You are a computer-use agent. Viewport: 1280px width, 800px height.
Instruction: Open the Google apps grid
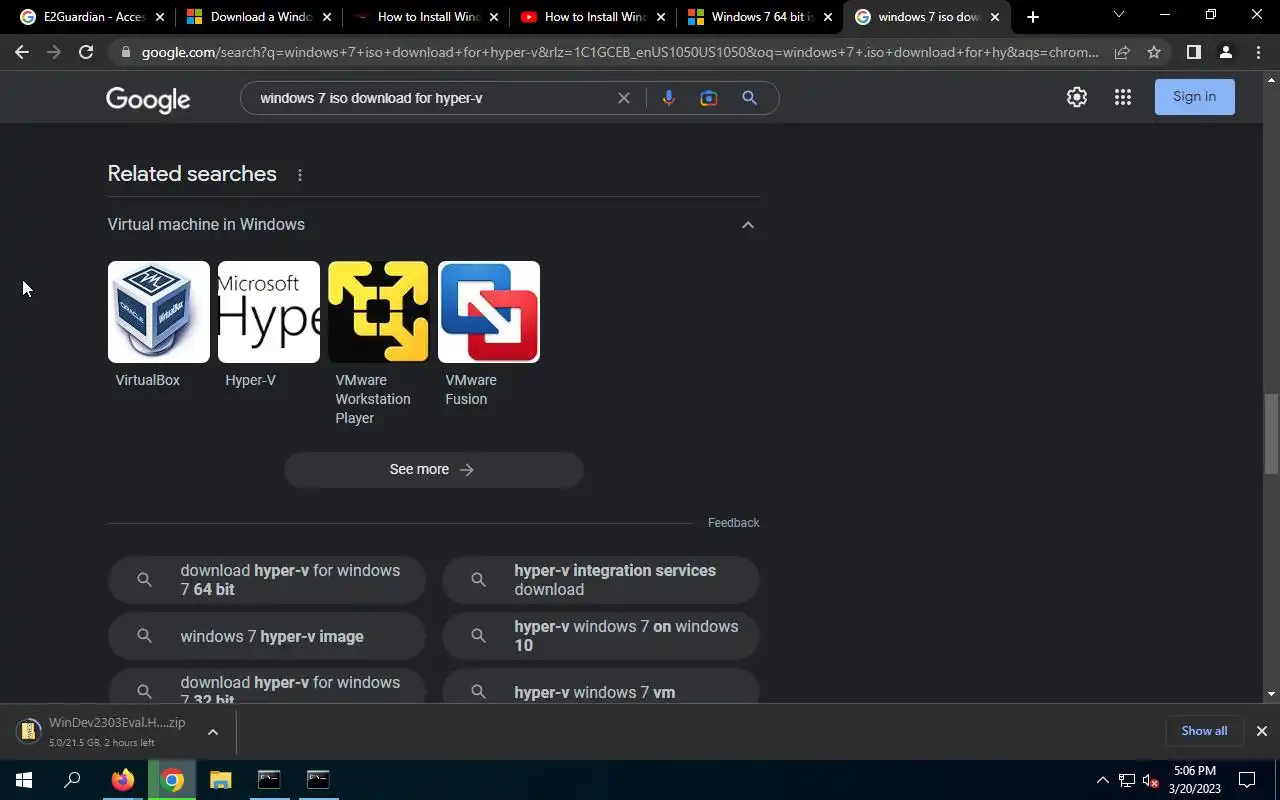pyautogui.click(x=1123, y=97)
